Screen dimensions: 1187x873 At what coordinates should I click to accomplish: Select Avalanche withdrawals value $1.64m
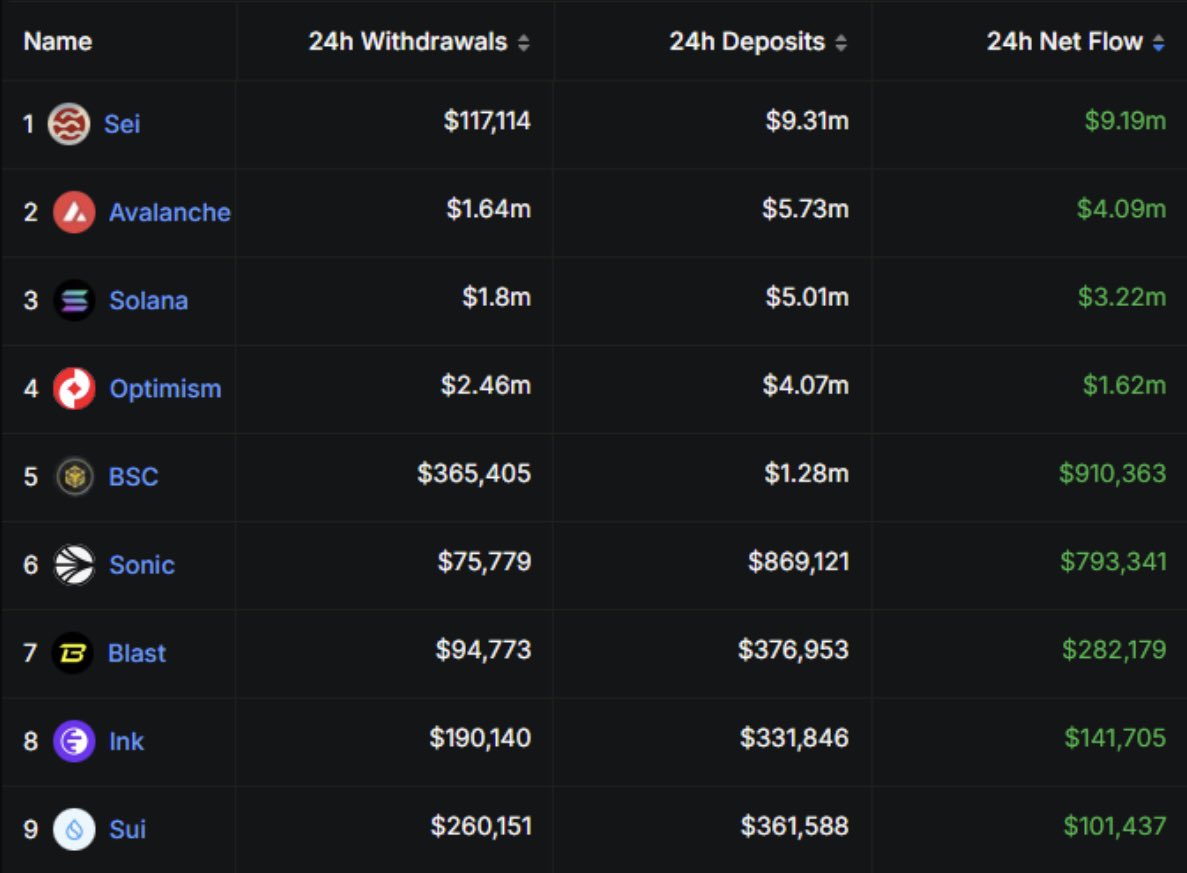point(488,208)
